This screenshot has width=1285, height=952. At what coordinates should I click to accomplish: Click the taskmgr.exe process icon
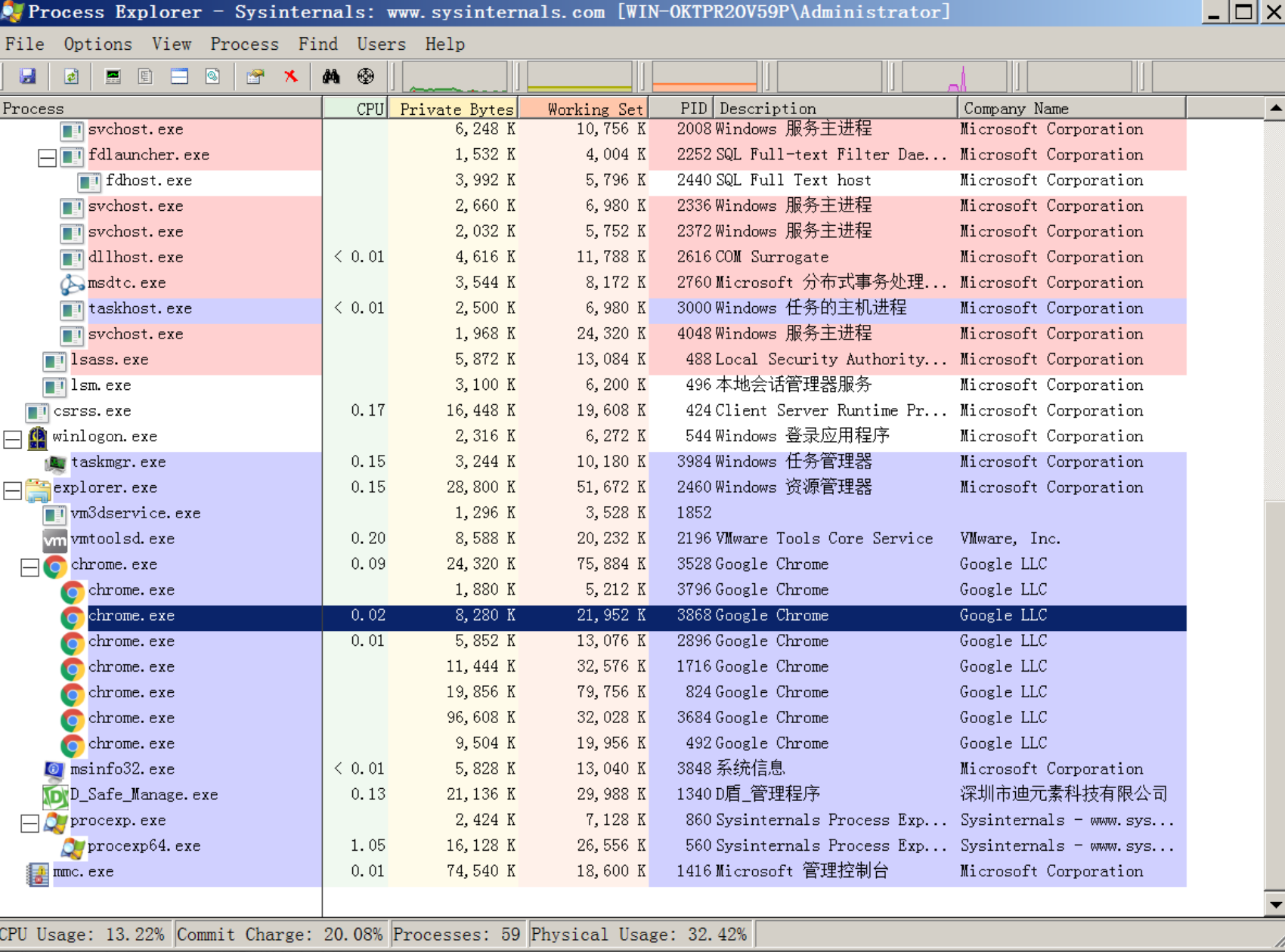pos(54,463)
